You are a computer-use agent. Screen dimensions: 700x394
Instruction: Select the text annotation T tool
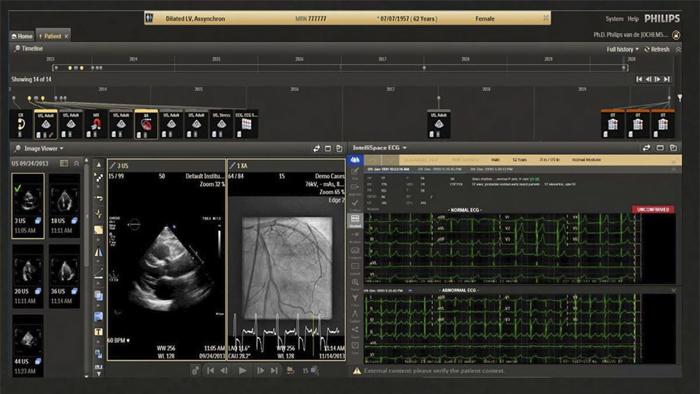coord(99,332)
